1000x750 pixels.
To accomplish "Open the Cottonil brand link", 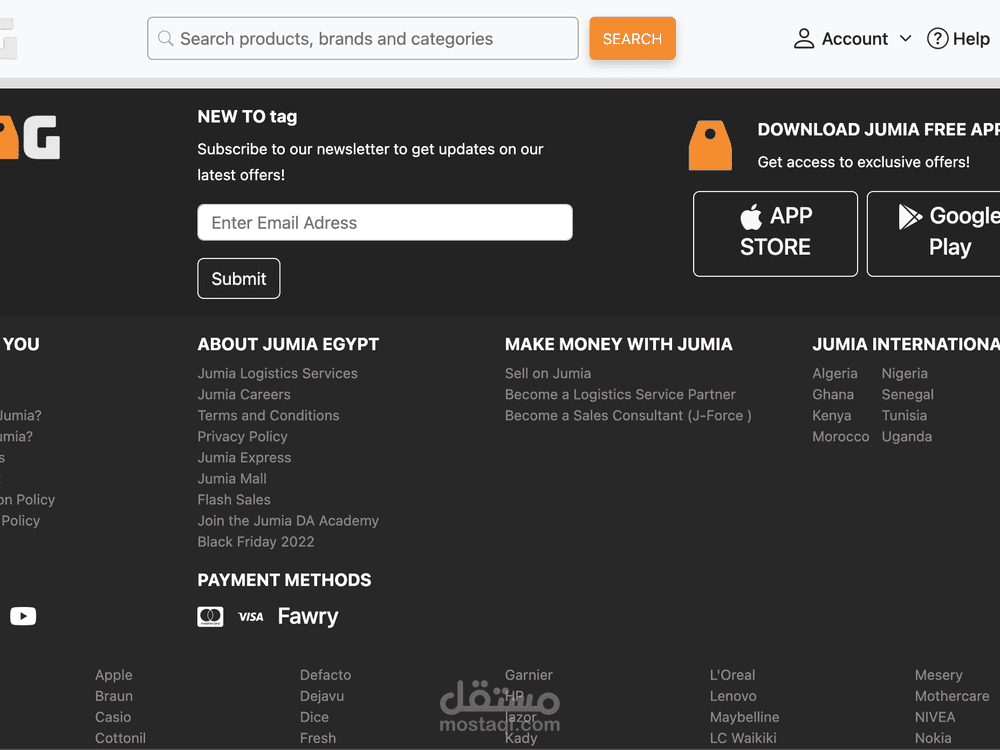I will 121,738.
